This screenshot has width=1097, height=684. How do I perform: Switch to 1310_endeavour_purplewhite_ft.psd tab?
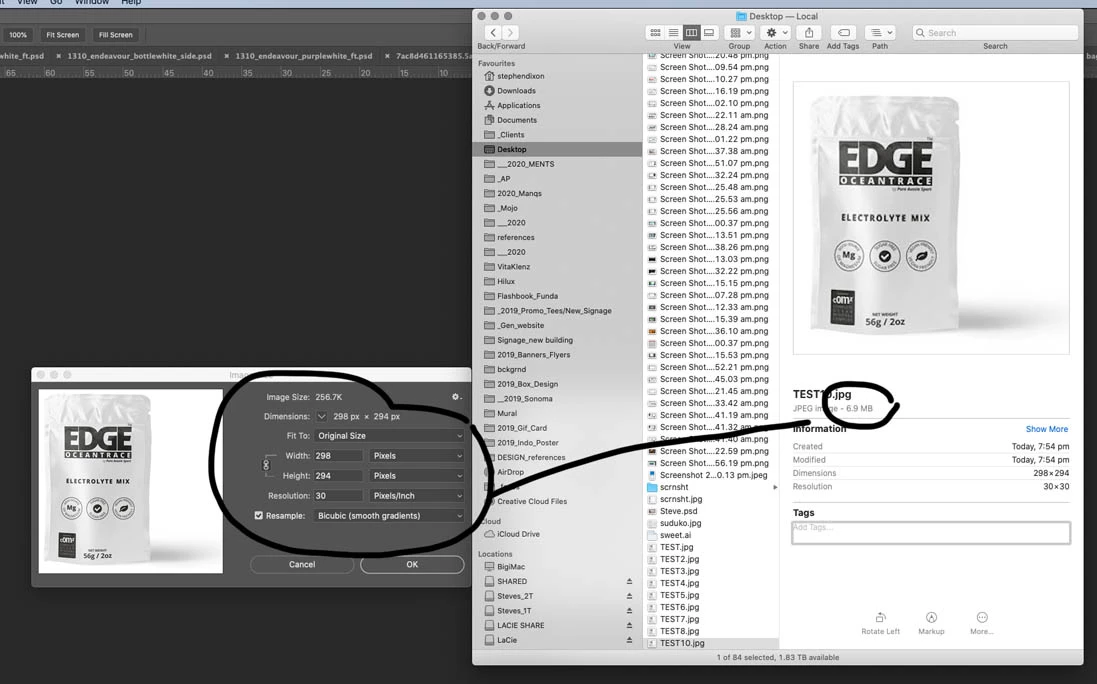point(304,56)
